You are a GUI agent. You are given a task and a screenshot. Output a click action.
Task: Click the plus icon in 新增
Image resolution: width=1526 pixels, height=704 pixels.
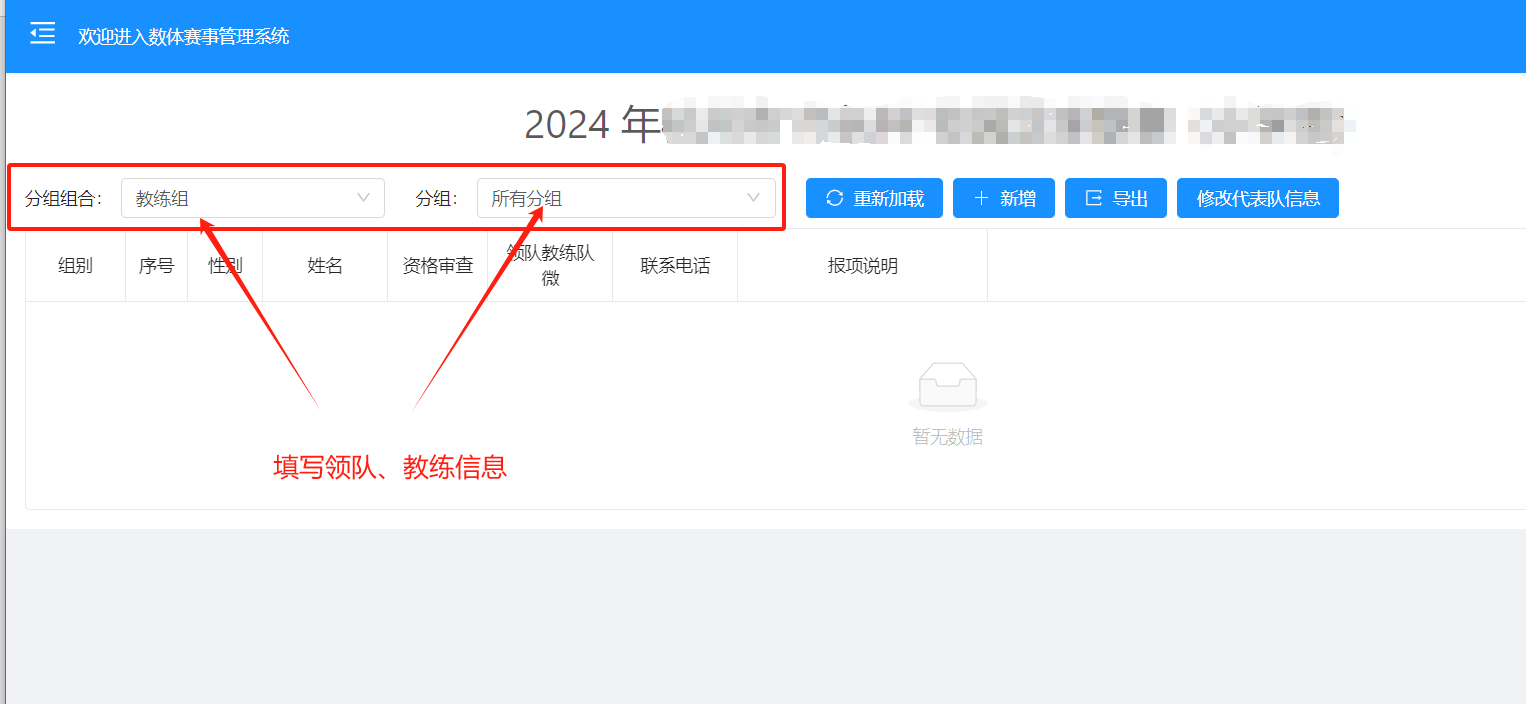[981, 198]
